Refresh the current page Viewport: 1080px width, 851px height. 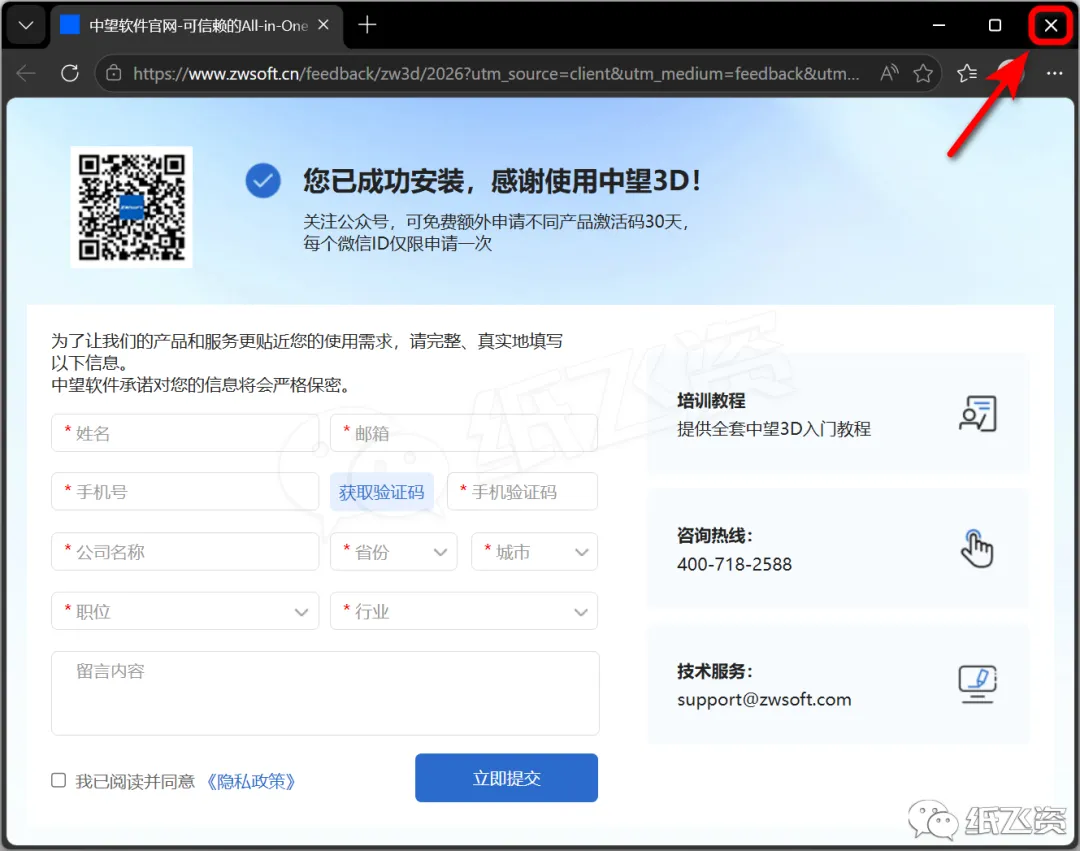[x=70, y=73]
